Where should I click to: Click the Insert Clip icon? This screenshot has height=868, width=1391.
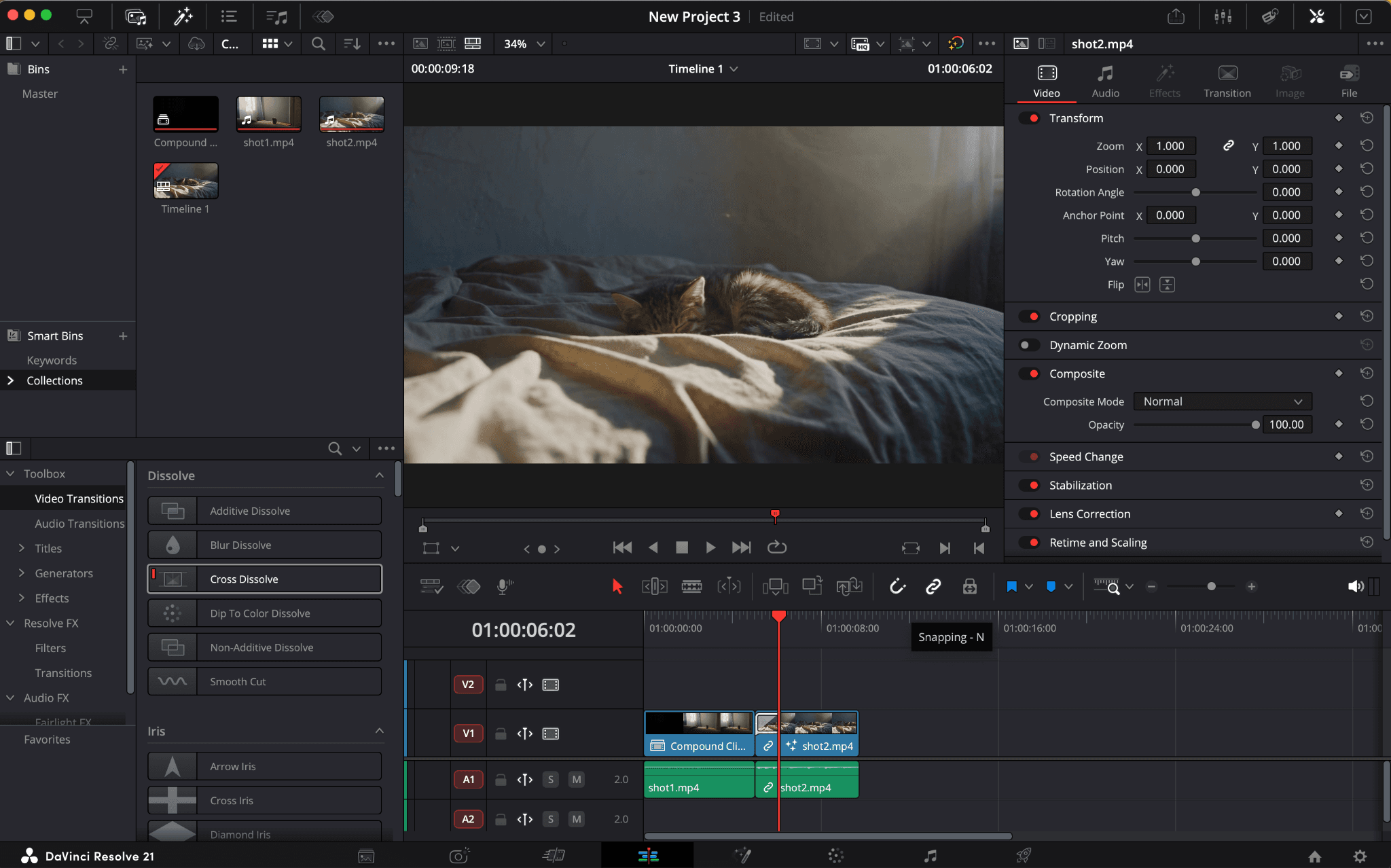point(775,586)
